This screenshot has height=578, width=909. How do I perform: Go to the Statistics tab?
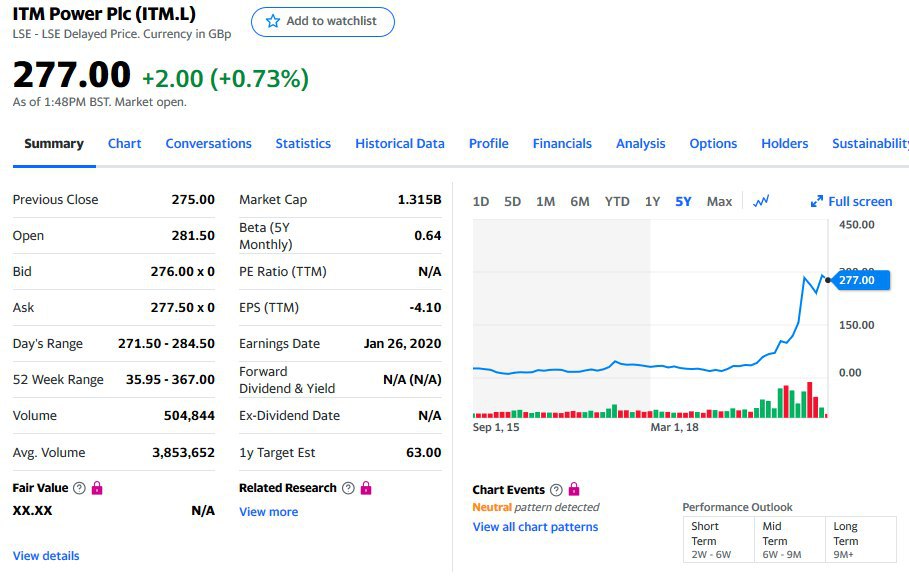(303, 144)
